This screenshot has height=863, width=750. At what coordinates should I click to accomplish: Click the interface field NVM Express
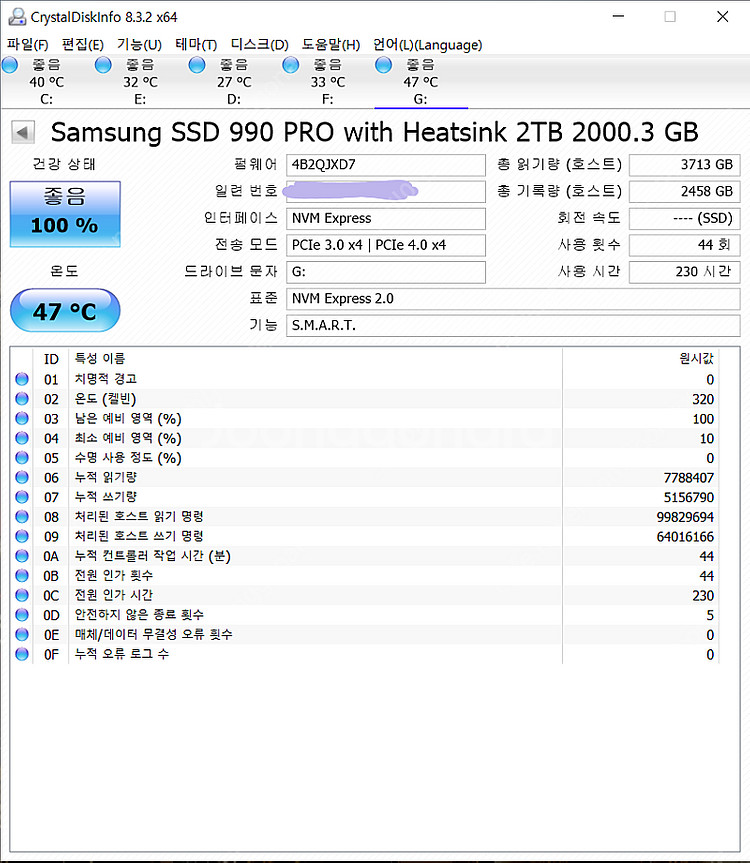[386, 219]
